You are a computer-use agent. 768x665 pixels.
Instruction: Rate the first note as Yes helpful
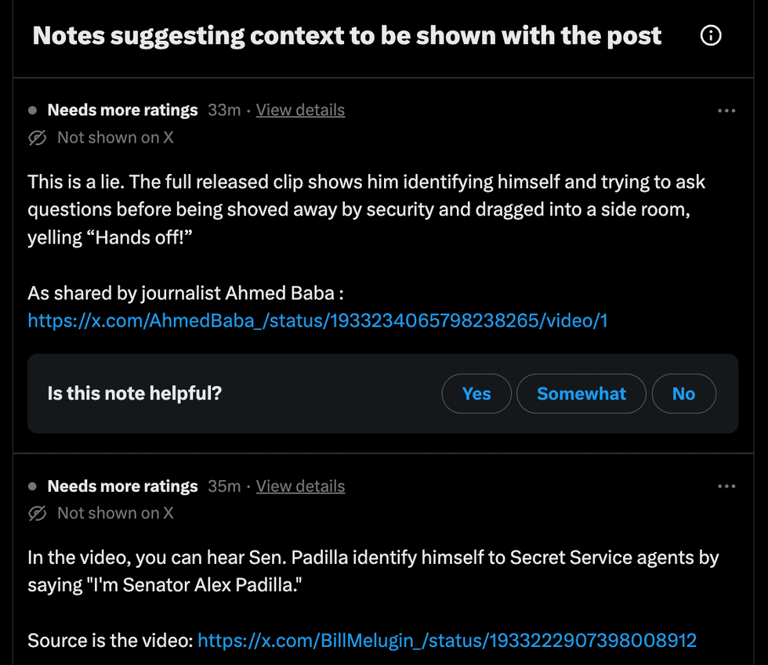477,394
